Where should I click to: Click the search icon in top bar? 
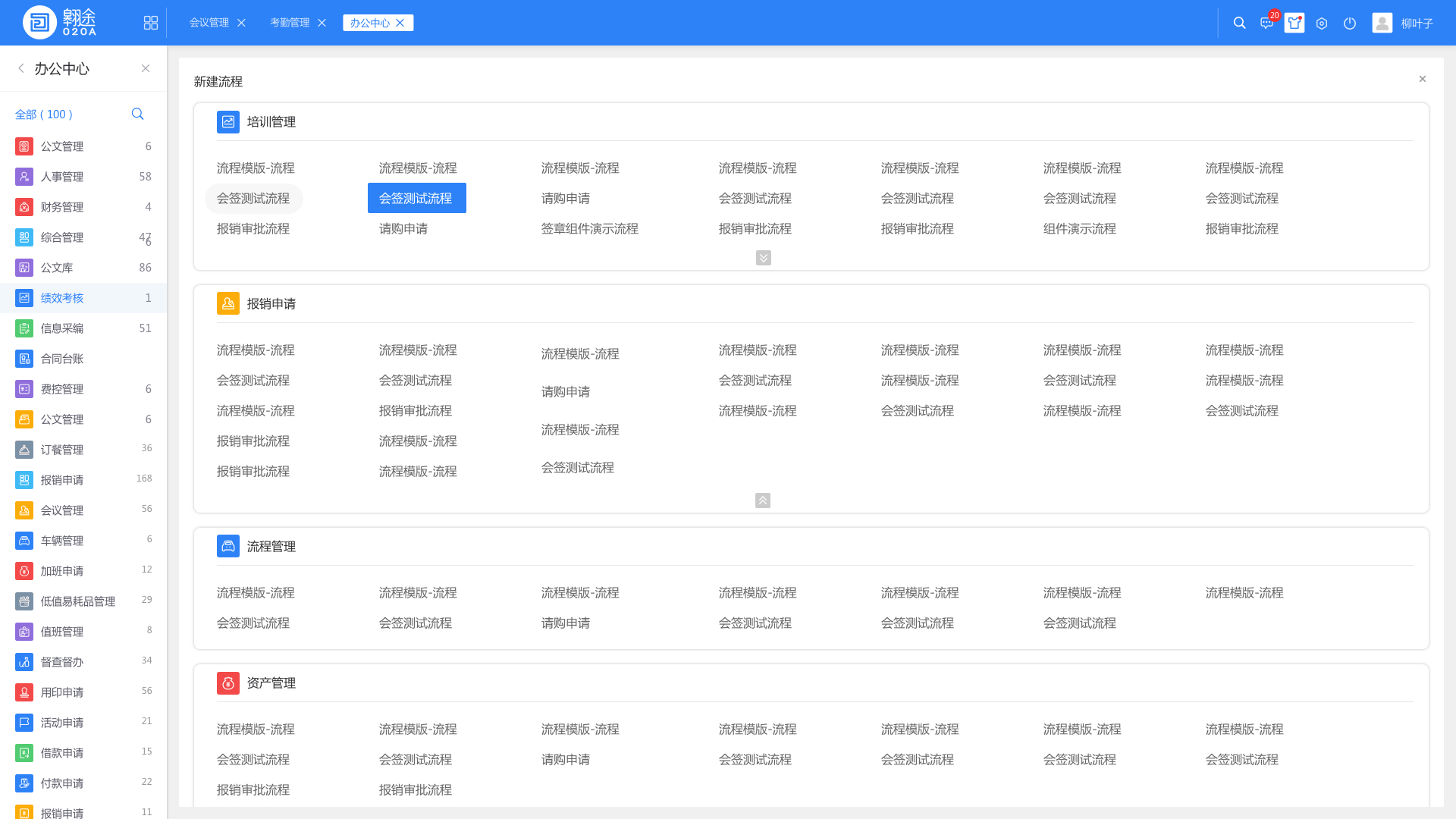click(x=1239, y=23)
